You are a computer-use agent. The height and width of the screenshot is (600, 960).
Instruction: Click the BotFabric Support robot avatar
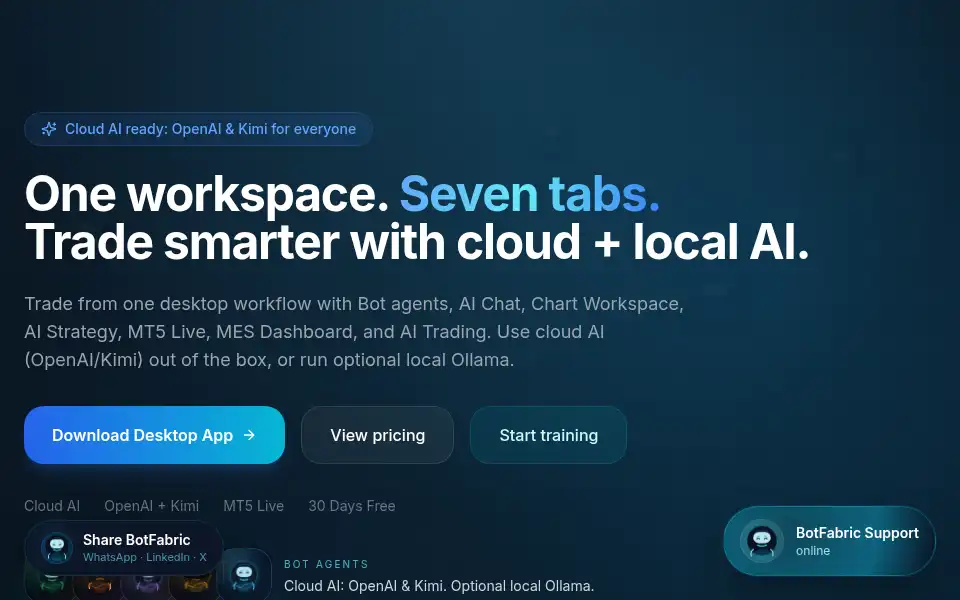click(762, 541)
